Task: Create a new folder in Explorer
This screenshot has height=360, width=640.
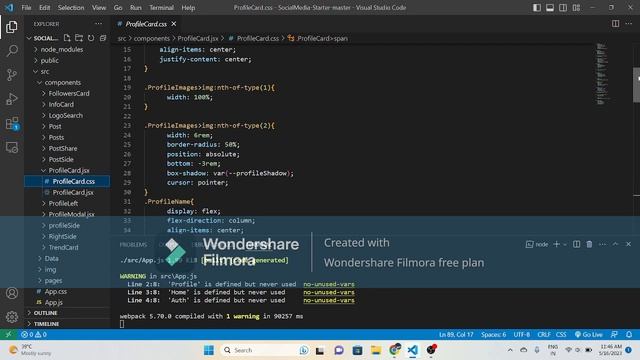Action: pyautogui.click(x=79, y=38)
